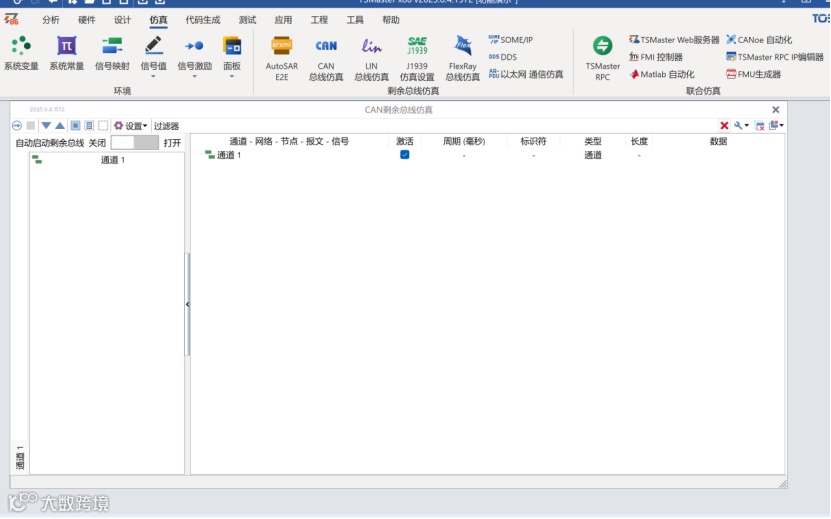Open TSMaster RPC IP编辑器
The height and width of the screenshot is (519, 831).
click(775, 57)
